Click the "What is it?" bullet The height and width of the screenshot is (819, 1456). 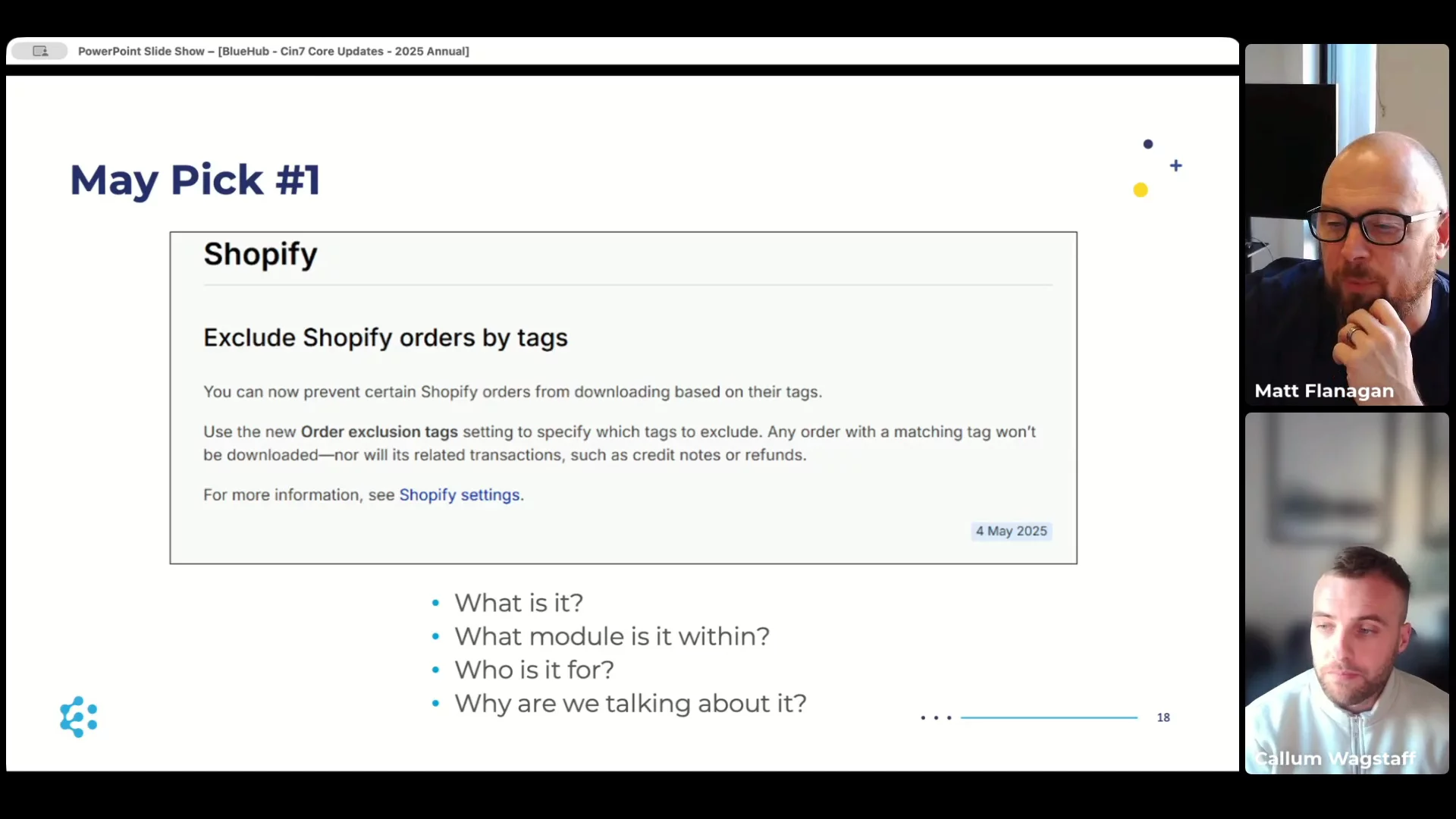pos(519,603)
